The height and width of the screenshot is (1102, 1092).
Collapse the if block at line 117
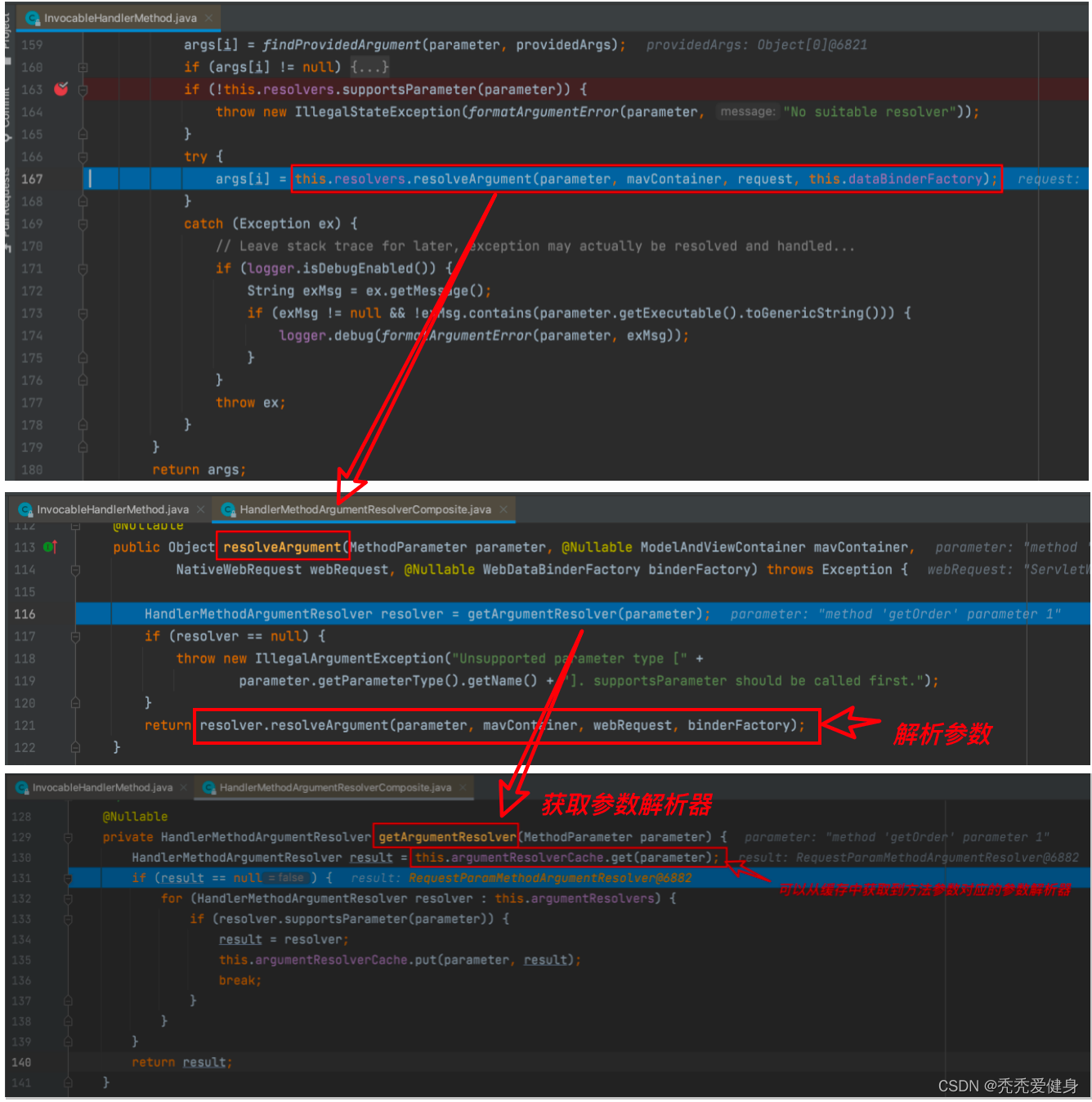click(75, 636)
